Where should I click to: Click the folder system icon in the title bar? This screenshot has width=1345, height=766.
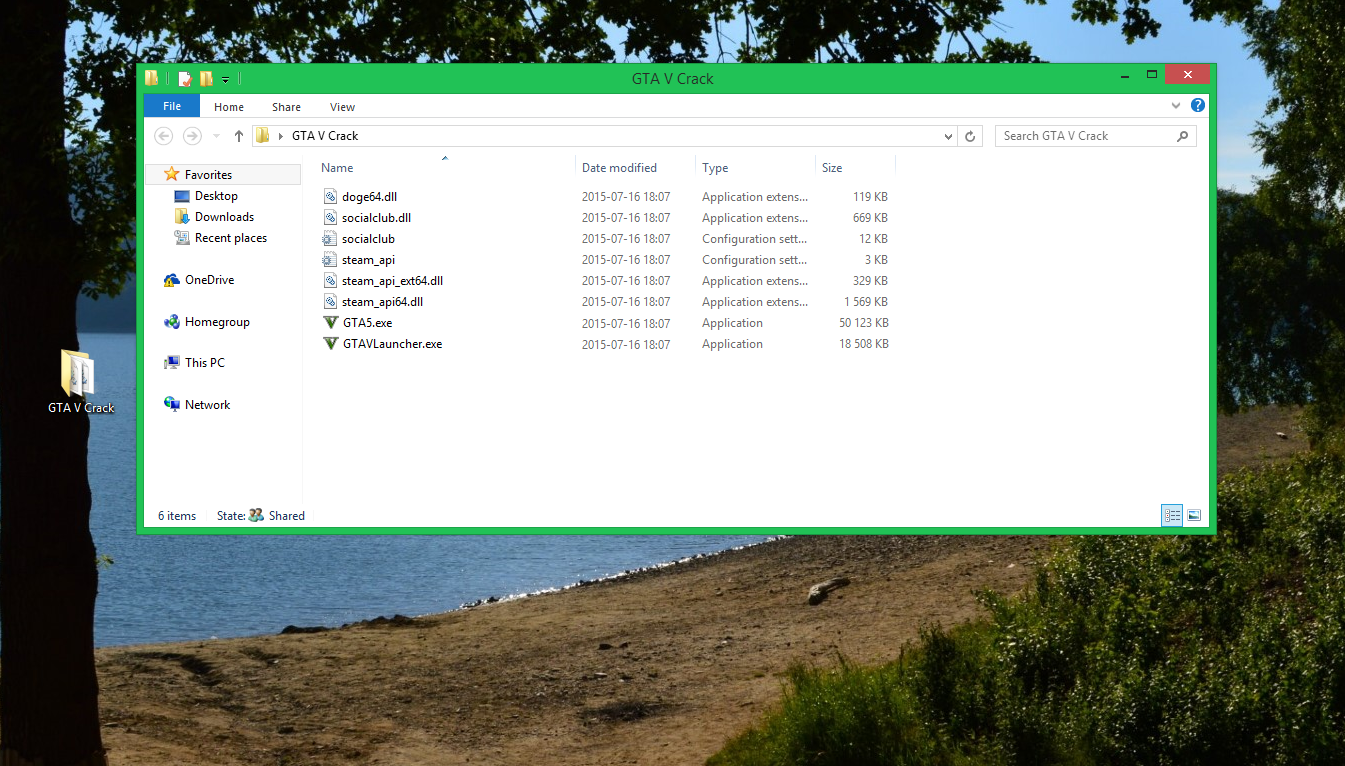click(x=152, y=78)
